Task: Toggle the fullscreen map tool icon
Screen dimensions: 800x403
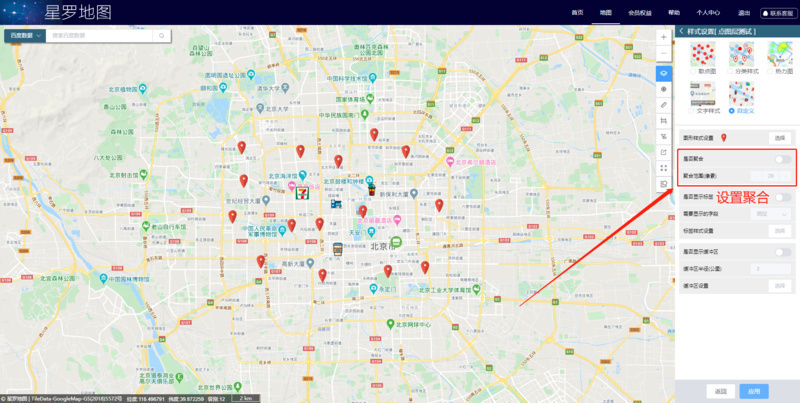Action: tap(663, 168)
